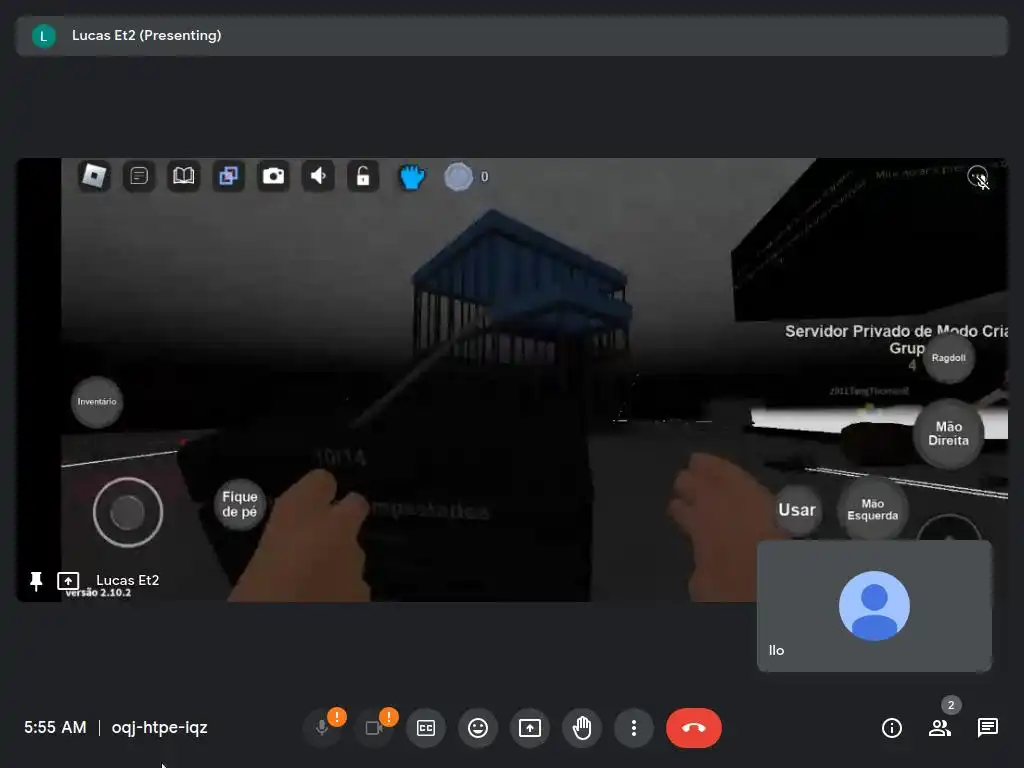This screenshot has width=1024, height=768.
Task: Click the 5:55 AM time text
Action: point(56,728)
